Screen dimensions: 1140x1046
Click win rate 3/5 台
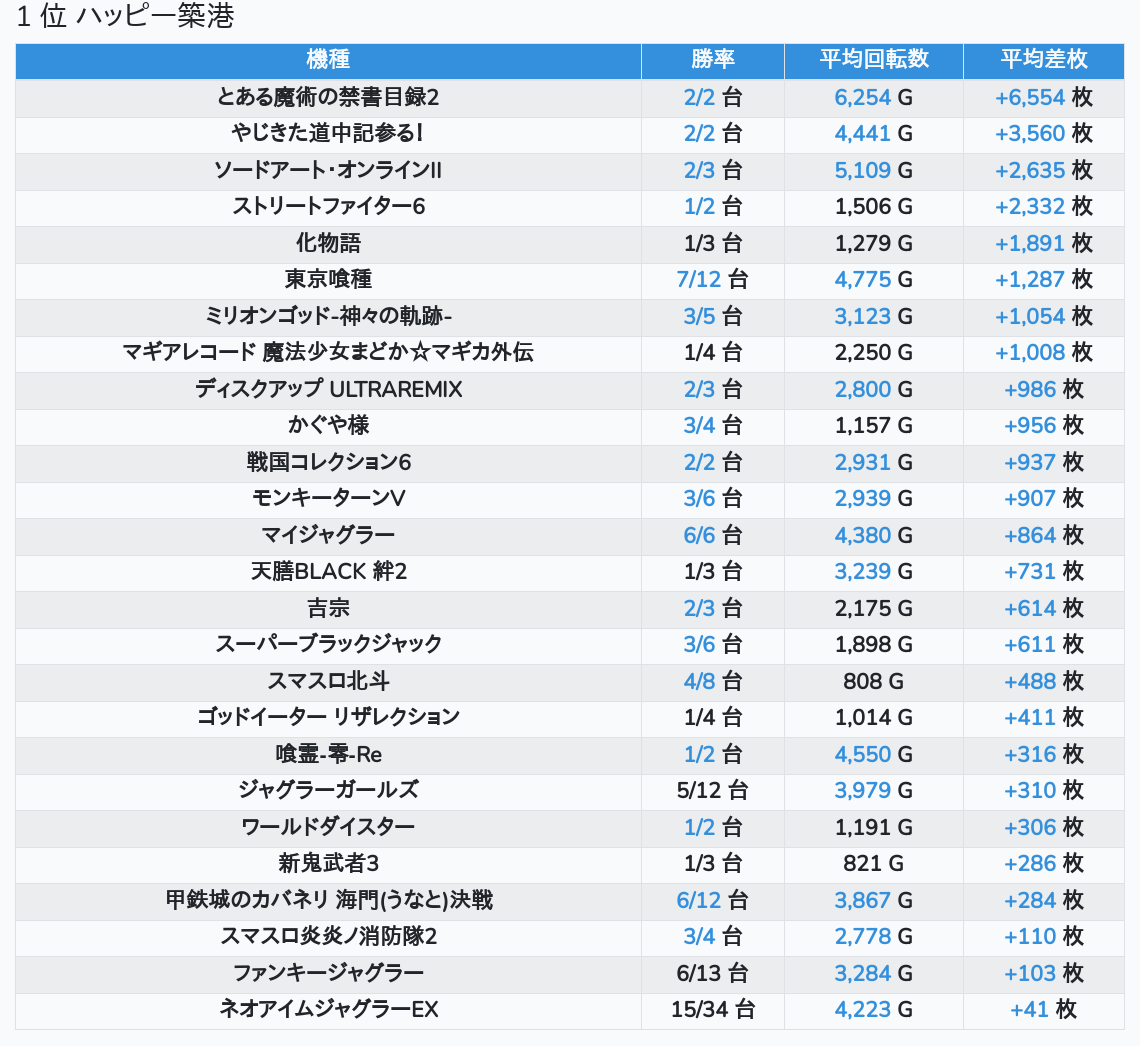tap(712, 316)
